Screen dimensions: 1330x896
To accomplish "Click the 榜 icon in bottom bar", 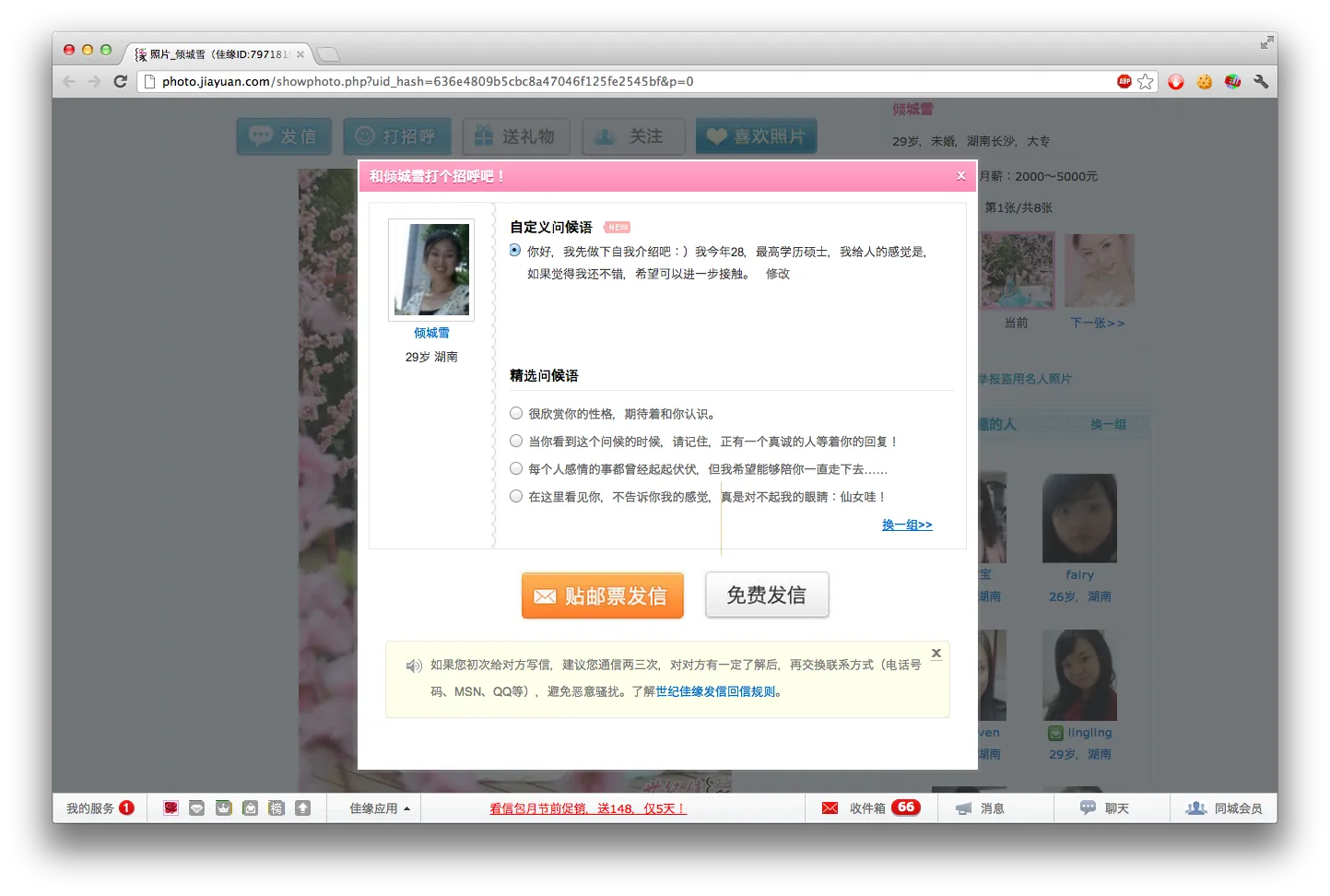I will (x=276, y=808).
